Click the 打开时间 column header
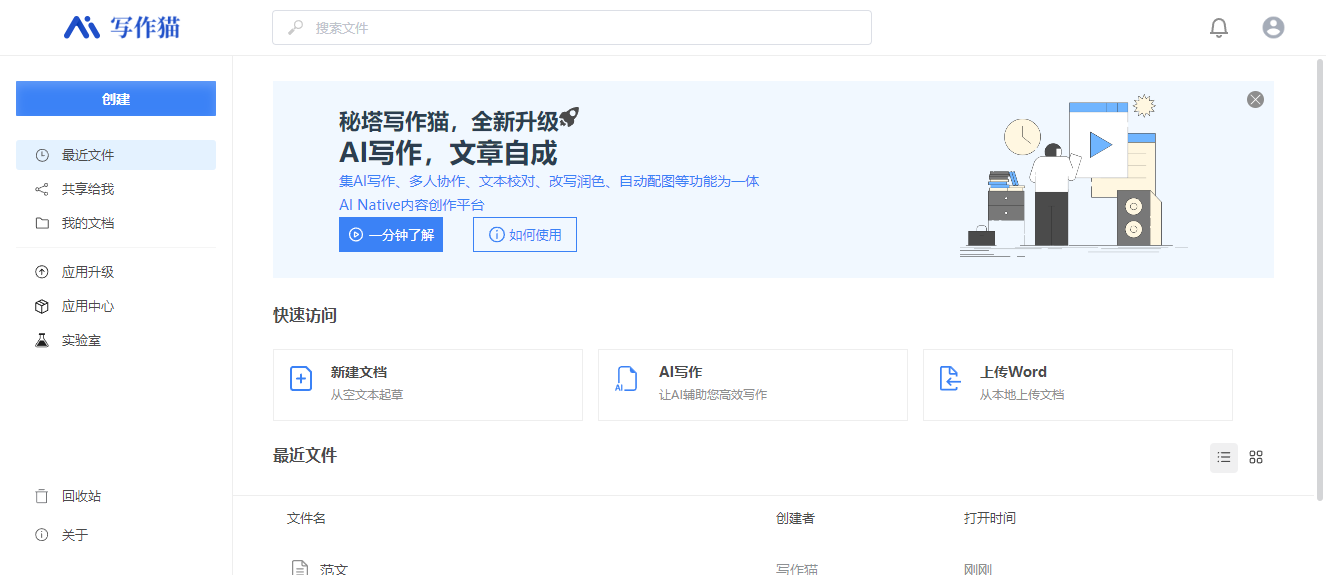This screenshot has width=1326, height=575. [x=990, y=518]
